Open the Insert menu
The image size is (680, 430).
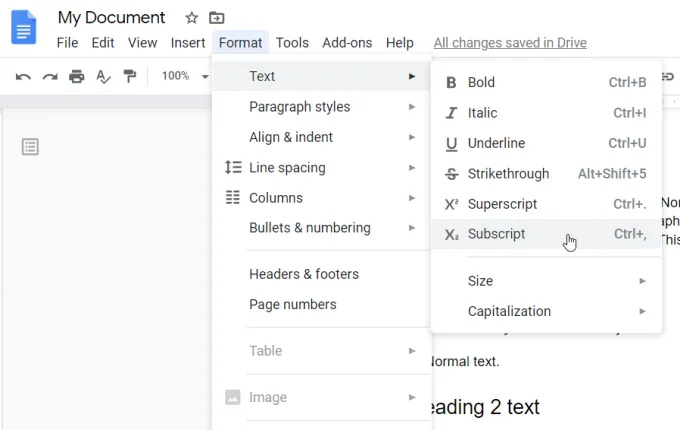(x=188, y=43)
